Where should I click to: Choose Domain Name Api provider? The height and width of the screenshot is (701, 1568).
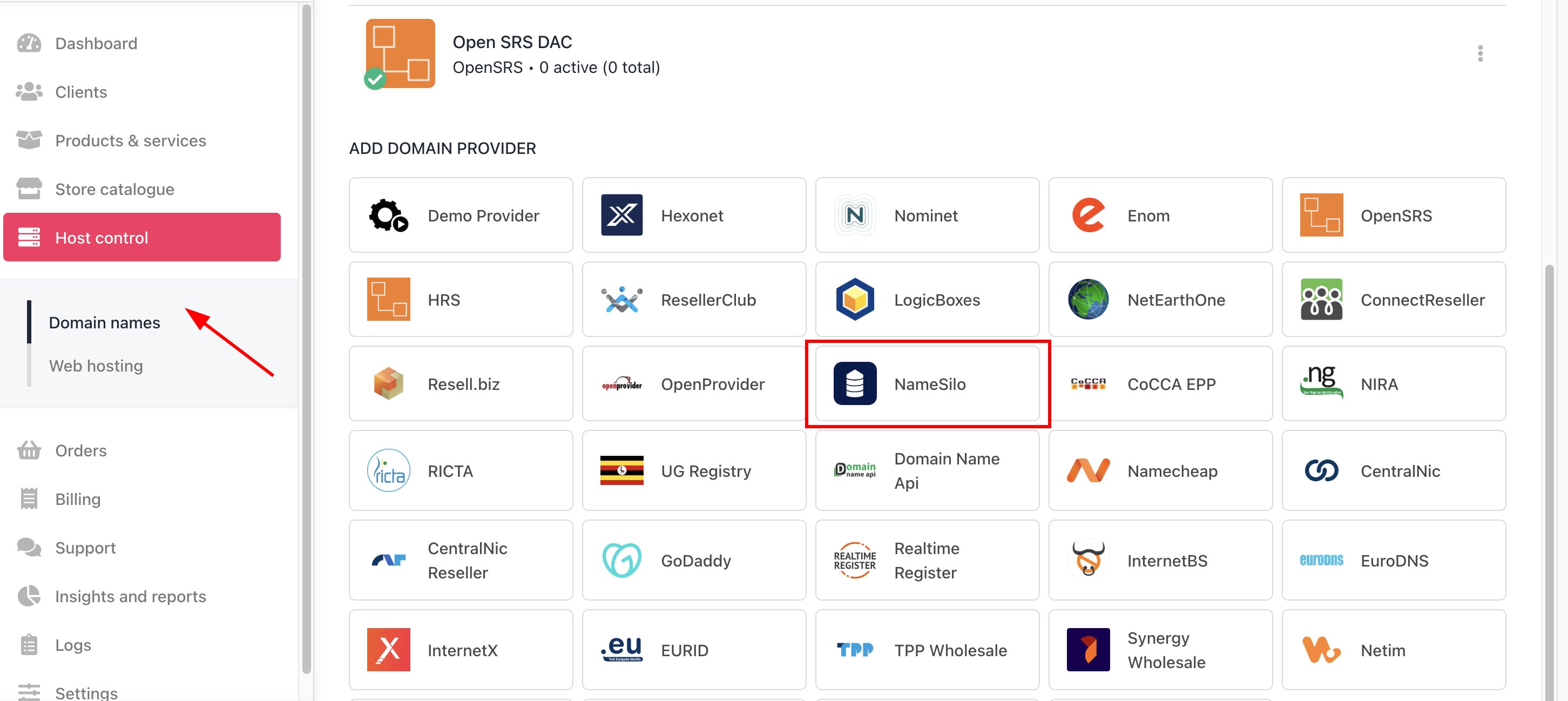(927, 471)
